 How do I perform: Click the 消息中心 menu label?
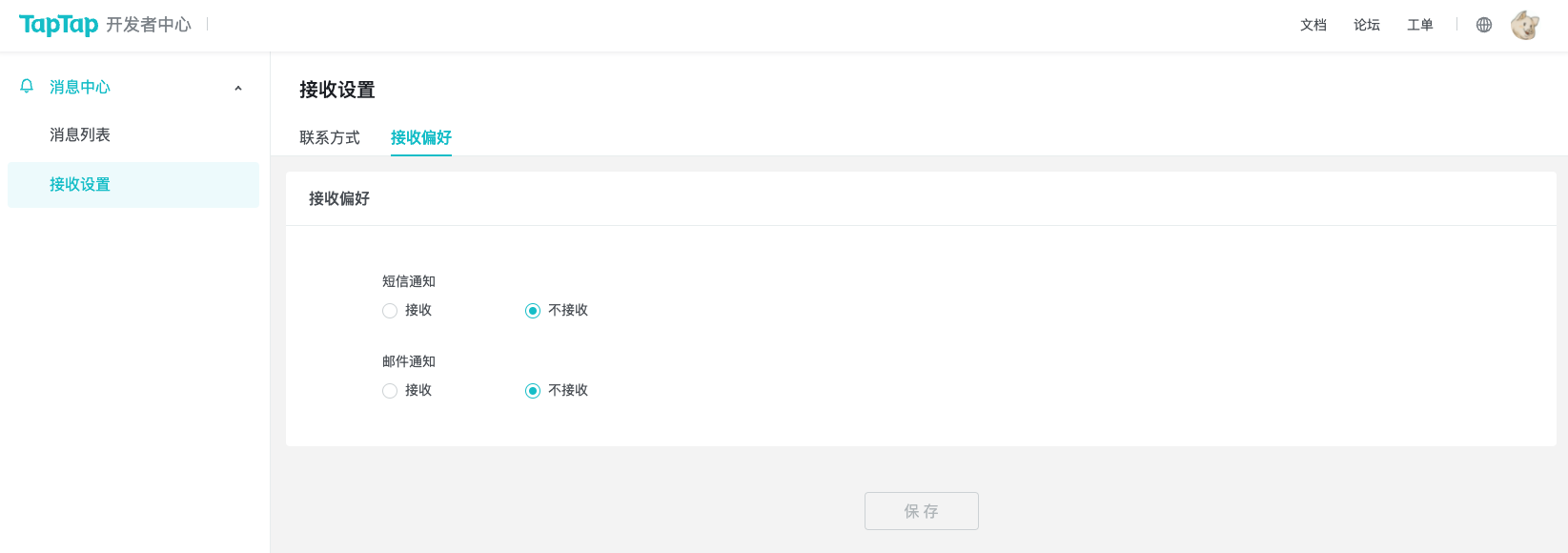[x=80, y=87]
